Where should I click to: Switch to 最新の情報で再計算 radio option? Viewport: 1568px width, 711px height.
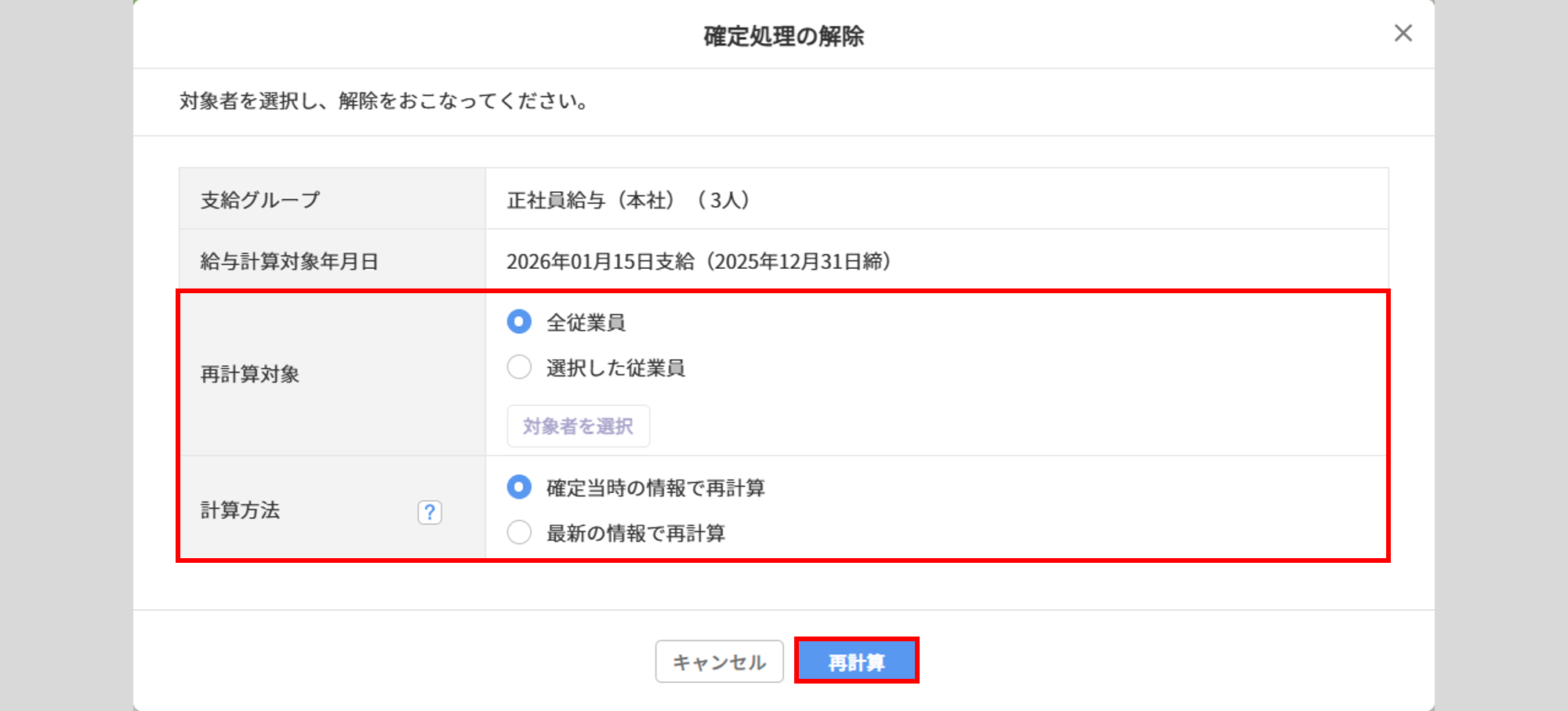click(x=519, y=532)
